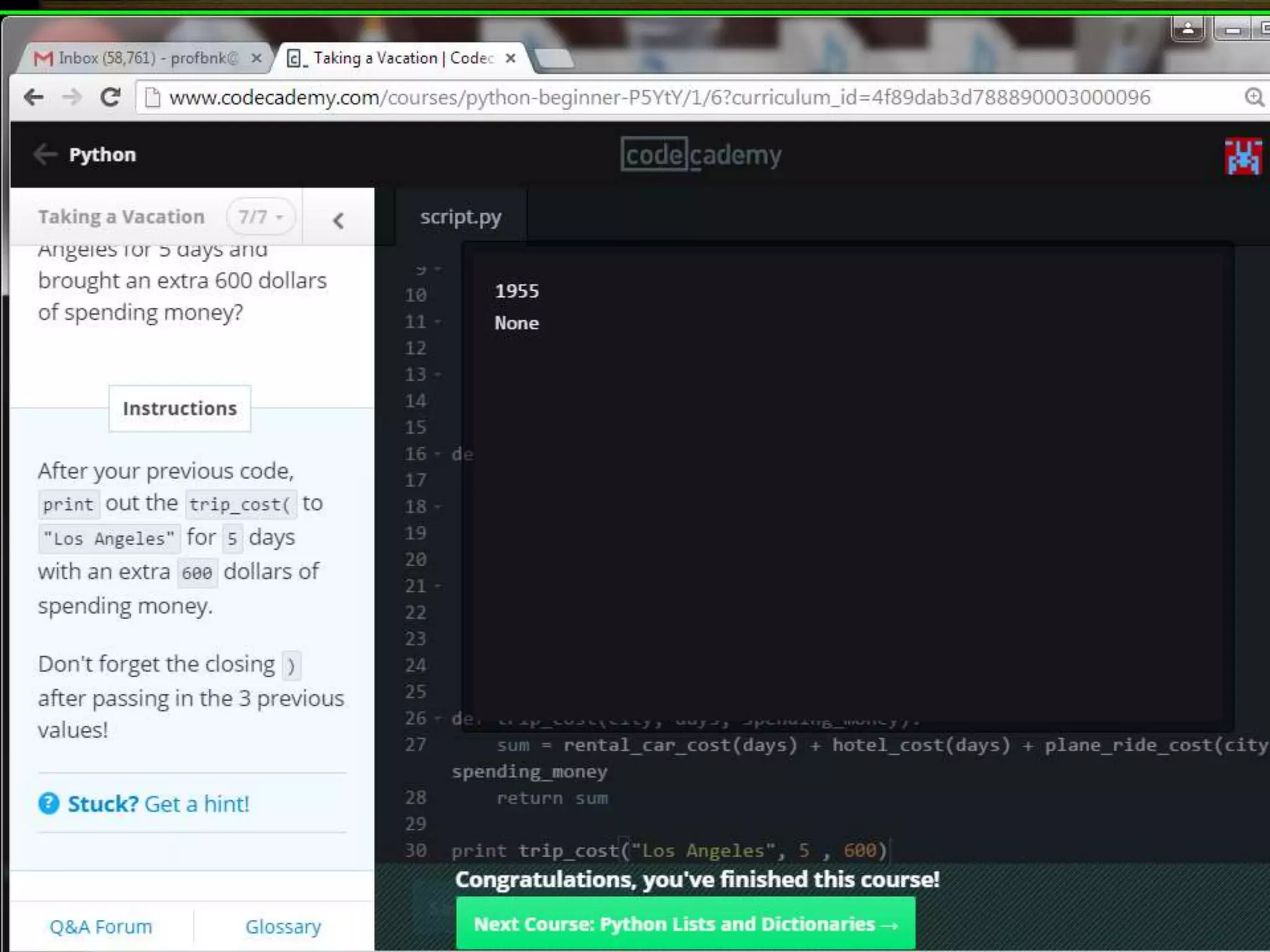Fold code at line 11 arrow
1270x952 pixels.
click(438, 322)
